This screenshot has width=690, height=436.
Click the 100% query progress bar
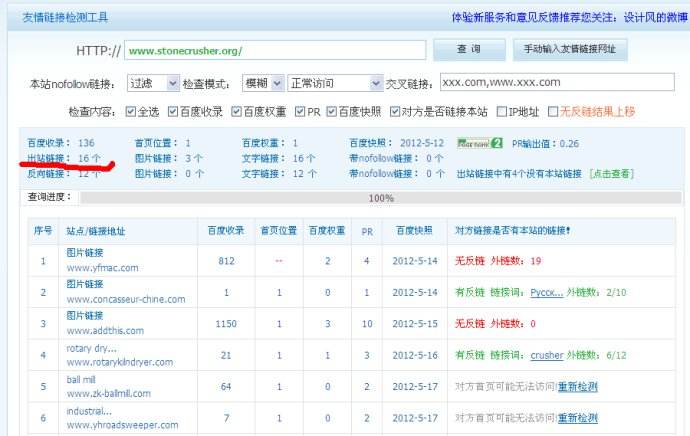pyautogui.click(x=380, y=198)
